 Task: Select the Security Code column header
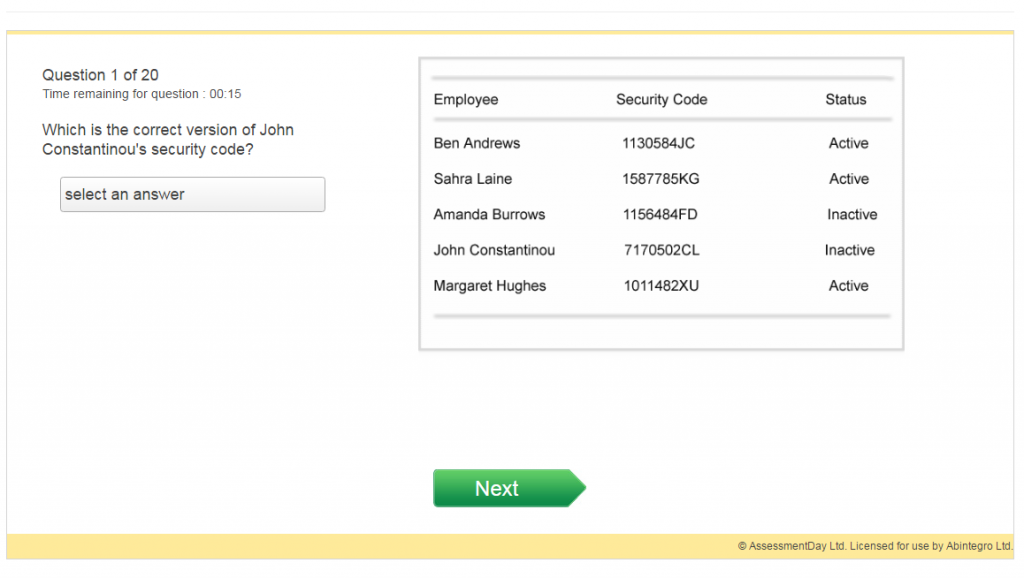[x=662, y=99]
